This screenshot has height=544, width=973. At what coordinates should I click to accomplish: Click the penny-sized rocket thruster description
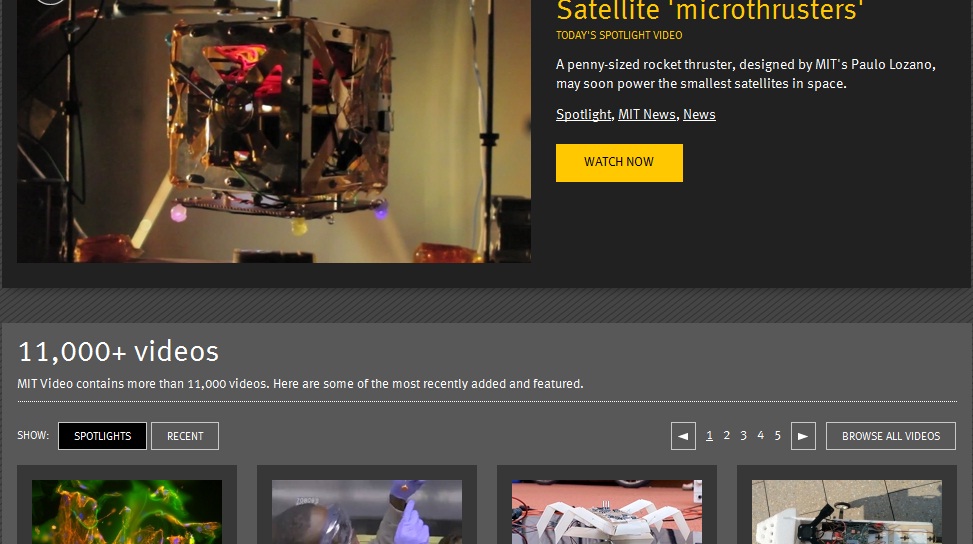coord(745,74)
